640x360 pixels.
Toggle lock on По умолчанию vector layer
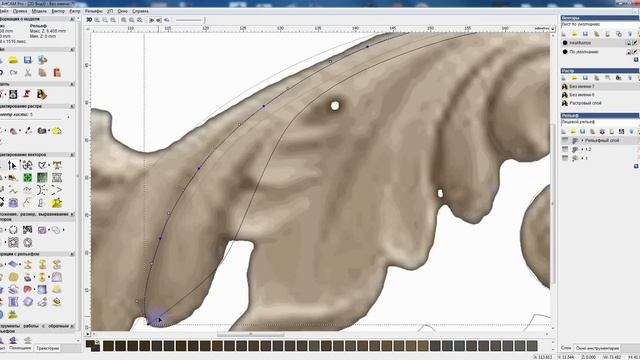pyautogui.click(x=629, y=52)
